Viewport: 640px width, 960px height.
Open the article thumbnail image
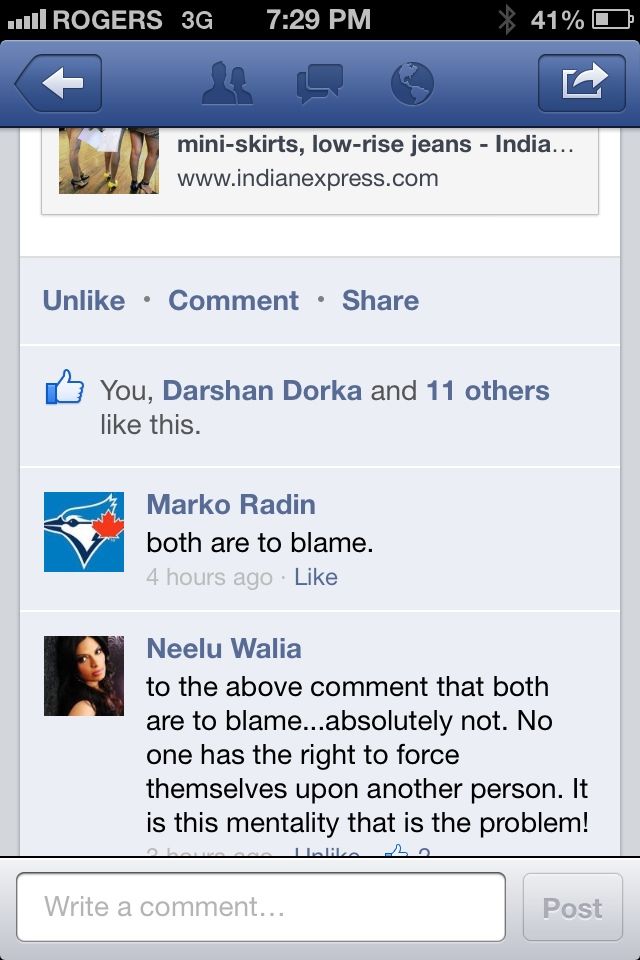click(109, 160)
